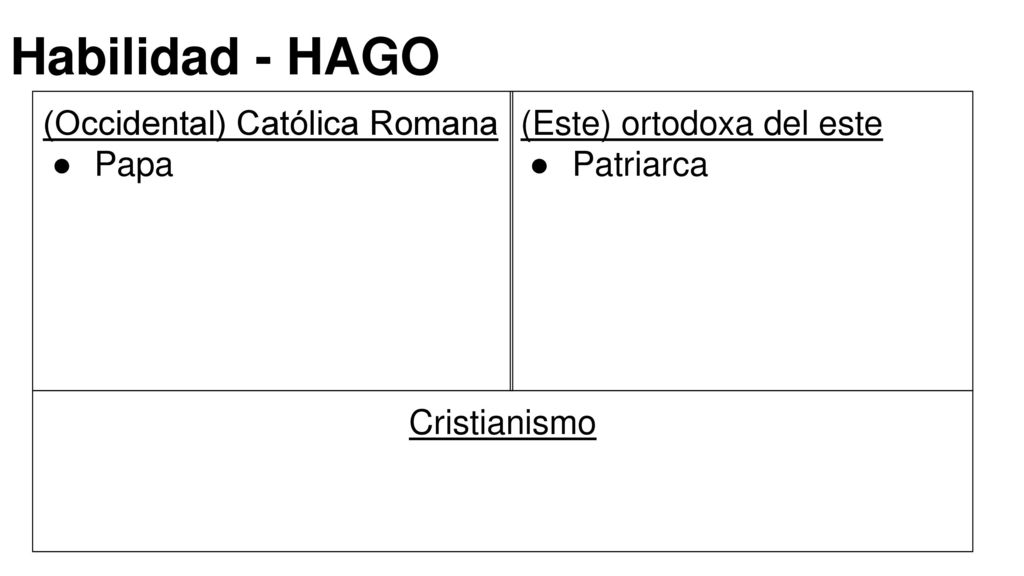
Task: Click the "Patriarca" bullet text
Action: 640,165
